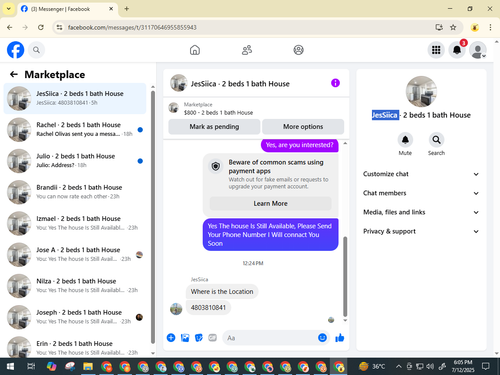Screen dimensions: 500x375
Task: Click the More options button
Action: tap(303, 127)
